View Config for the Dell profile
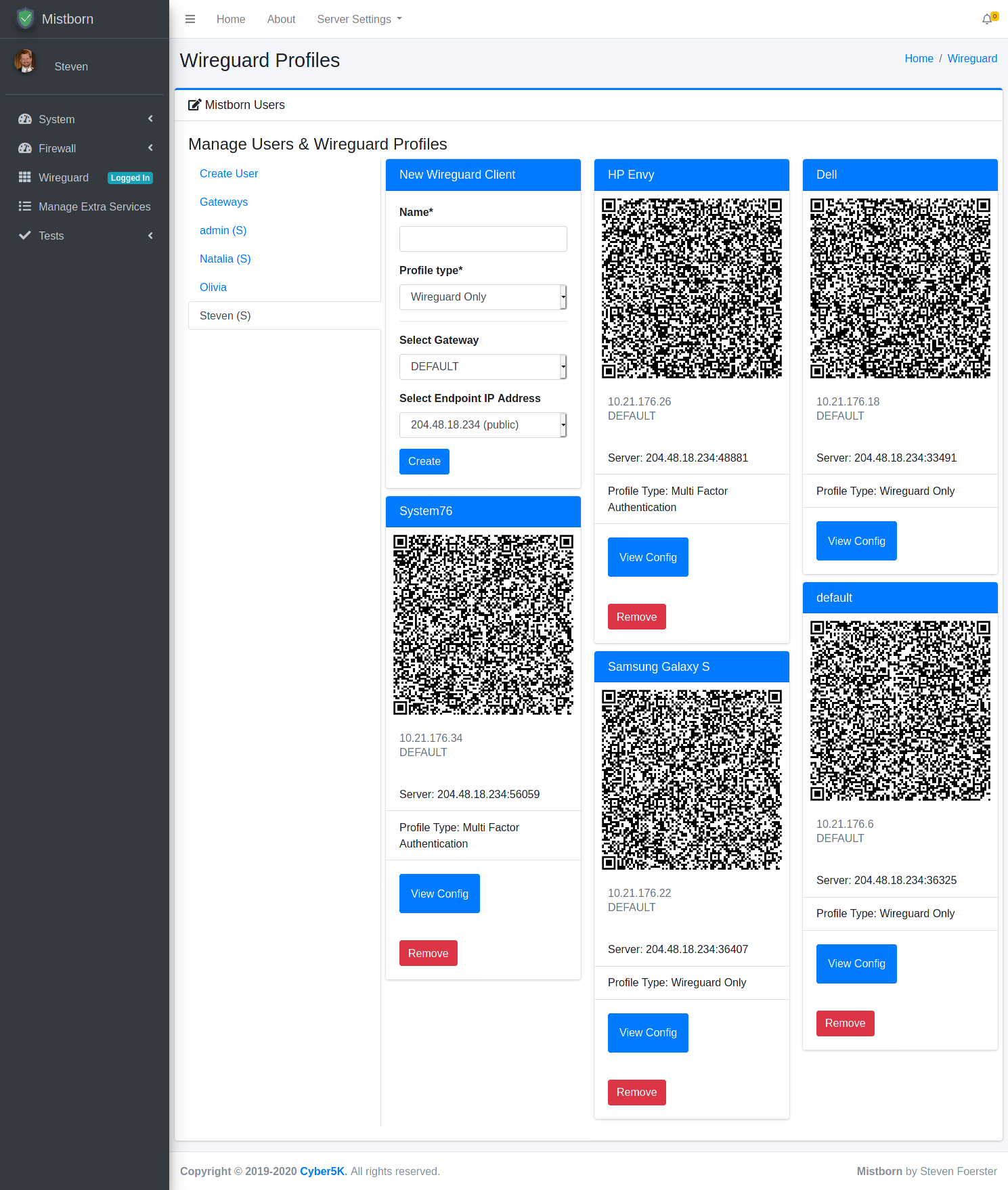The height and width of the screenshot is (1190, 1008). (856, 541)
